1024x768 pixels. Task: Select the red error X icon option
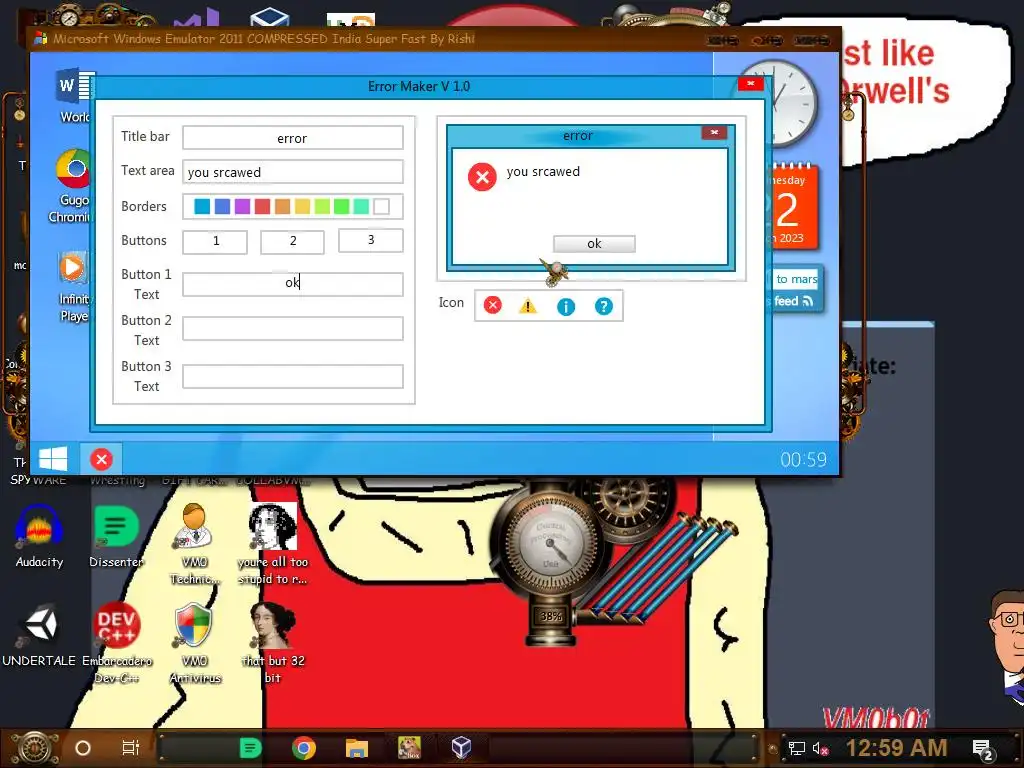(493, 306)
